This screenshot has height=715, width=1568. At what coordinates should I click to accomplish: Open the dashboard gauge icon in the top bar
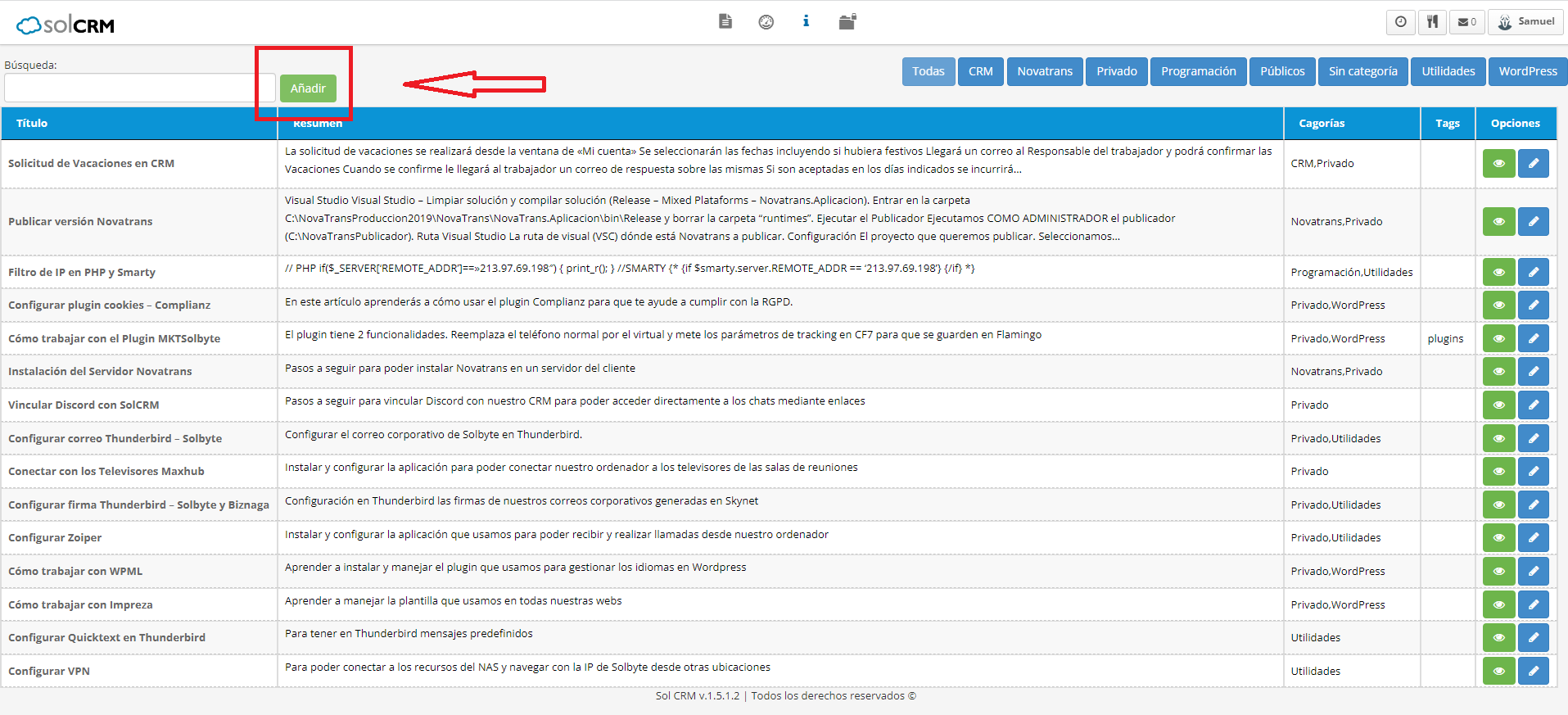766,21
